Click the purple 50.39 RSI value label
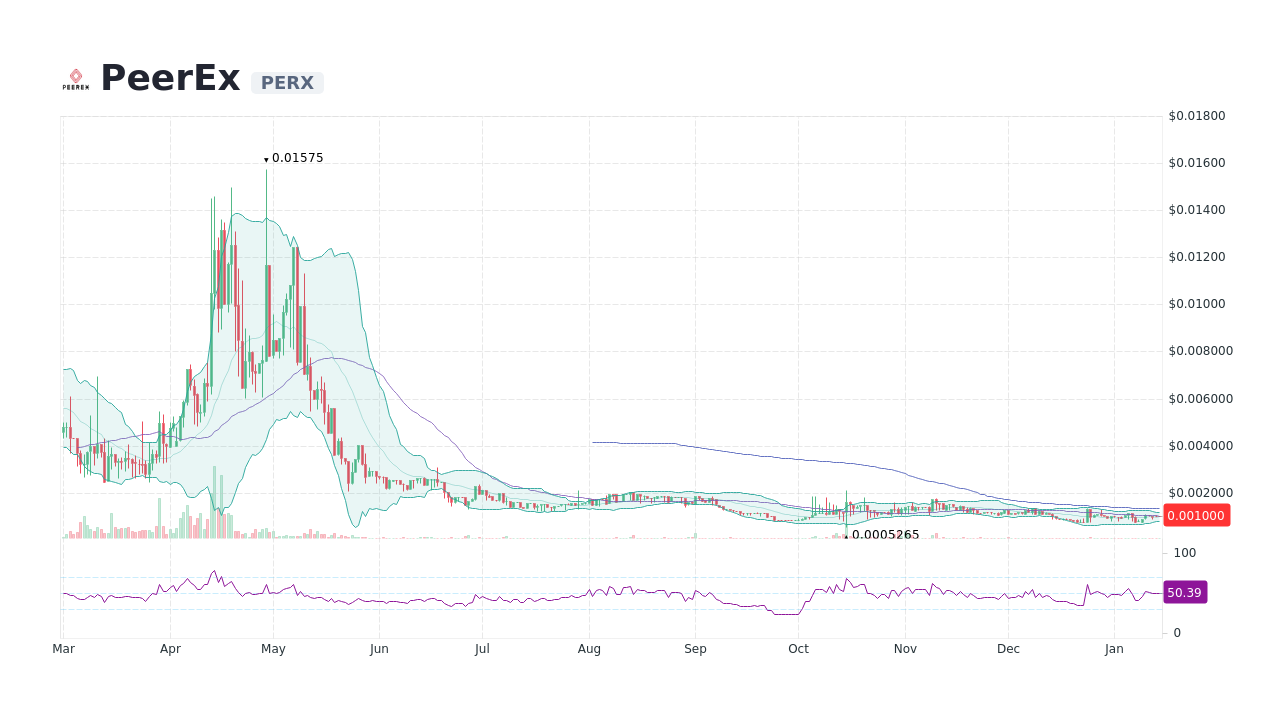The height and width of the screenshot is (720, 1280). 1185,592
